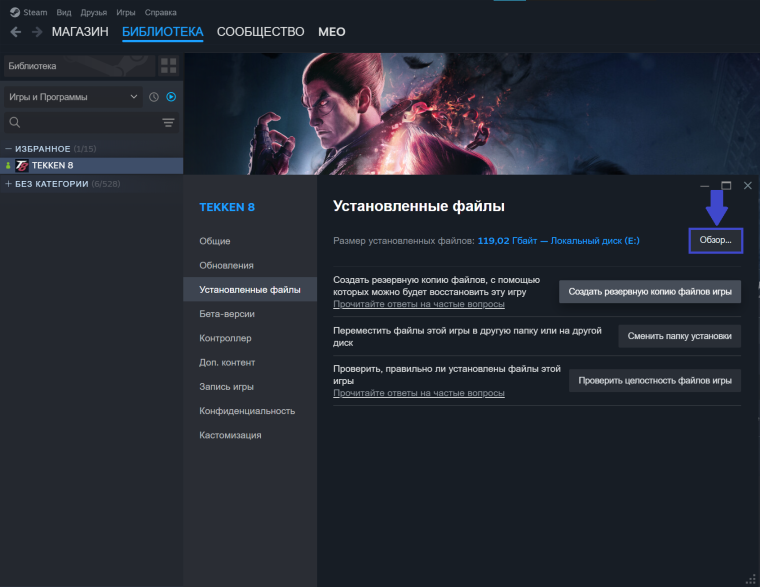Open the Кастомизация section

click(x=230, y=435)
